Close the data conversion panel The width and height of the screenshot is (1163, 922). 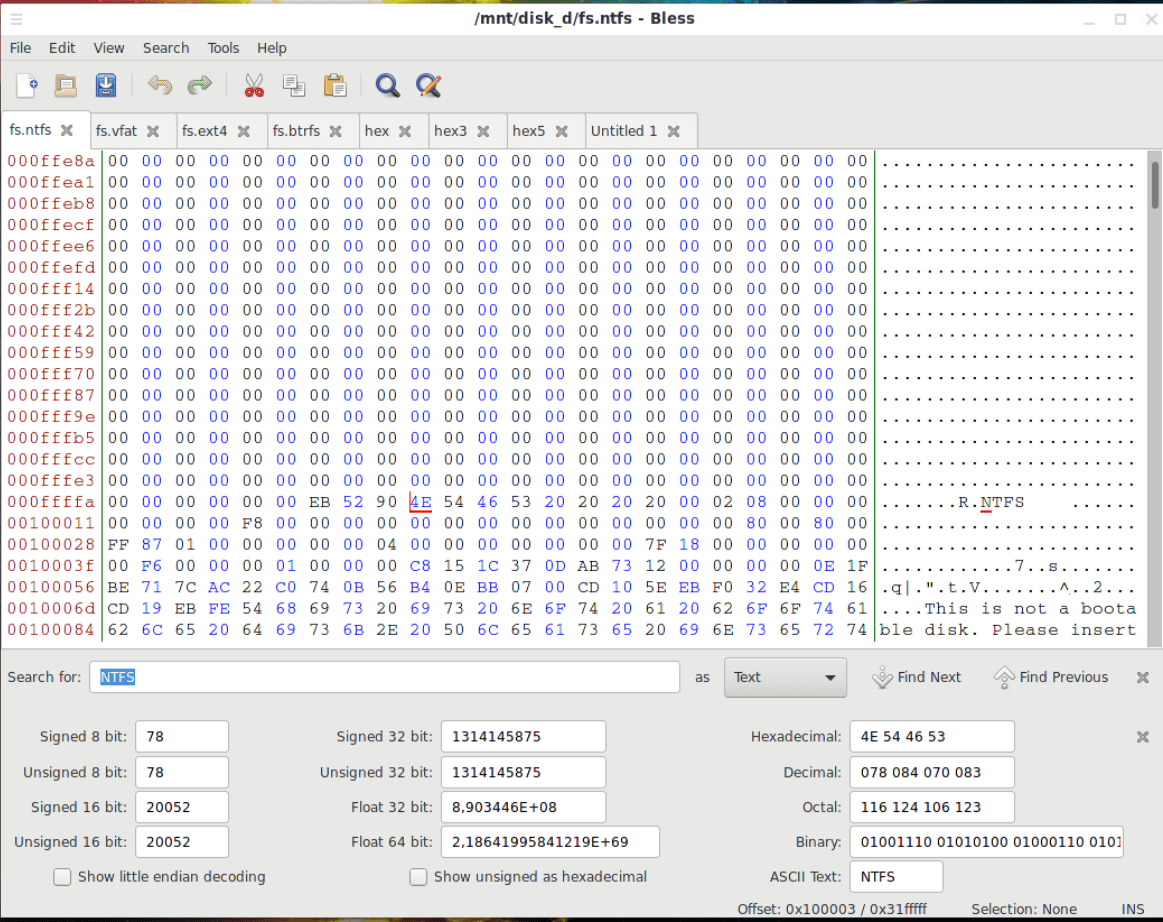pyautogui.click(x=1142, y=737)
